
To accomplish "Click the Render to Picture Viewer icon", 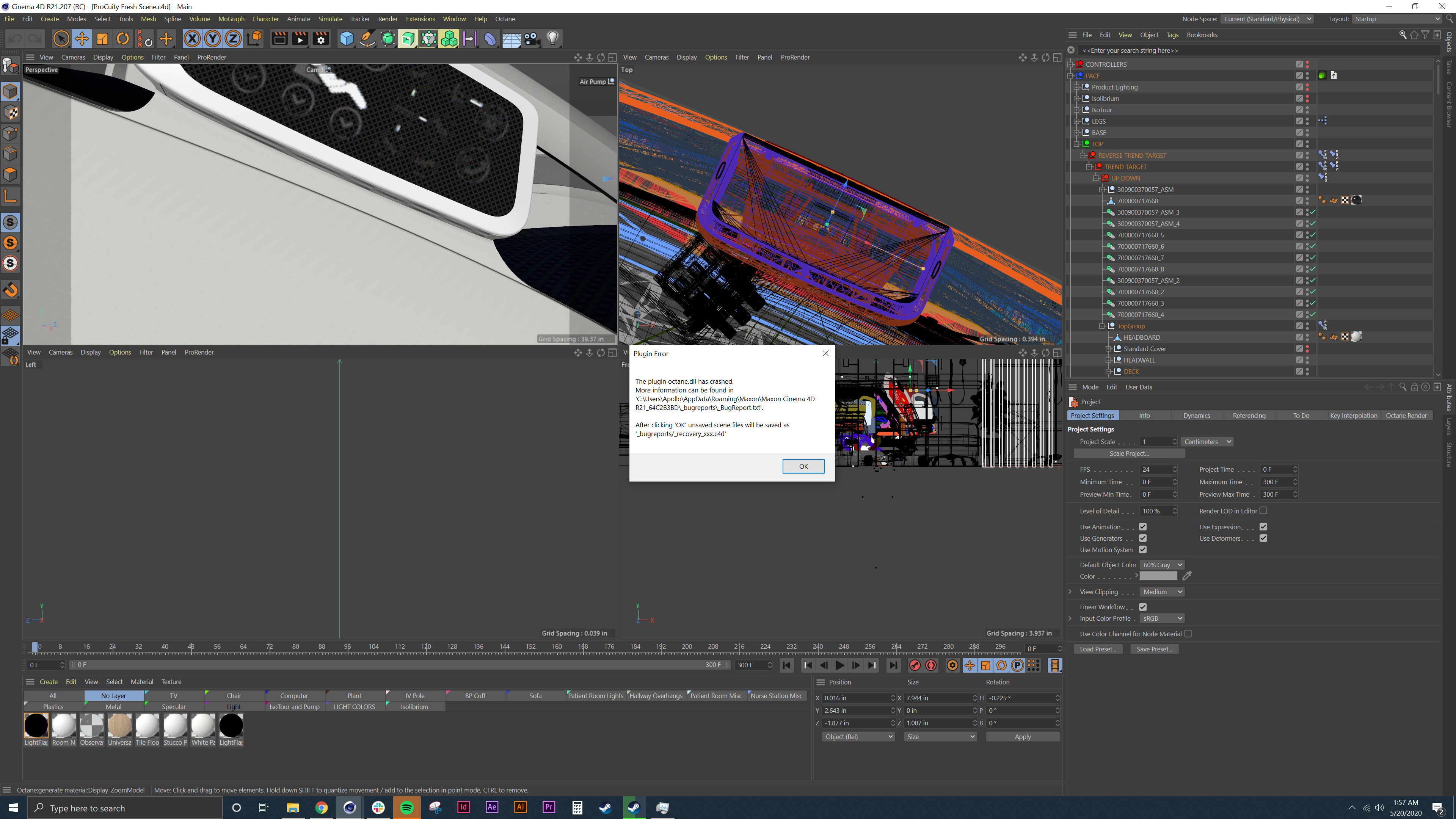I will tap(300, 38).
